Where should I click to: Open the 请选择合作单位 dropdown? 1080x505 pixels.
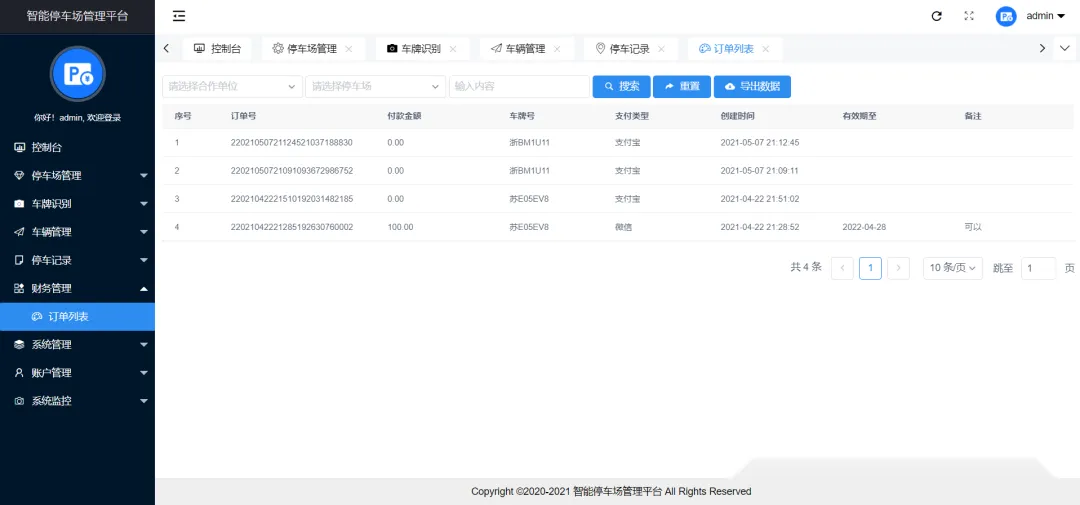[x=232, y=86]
